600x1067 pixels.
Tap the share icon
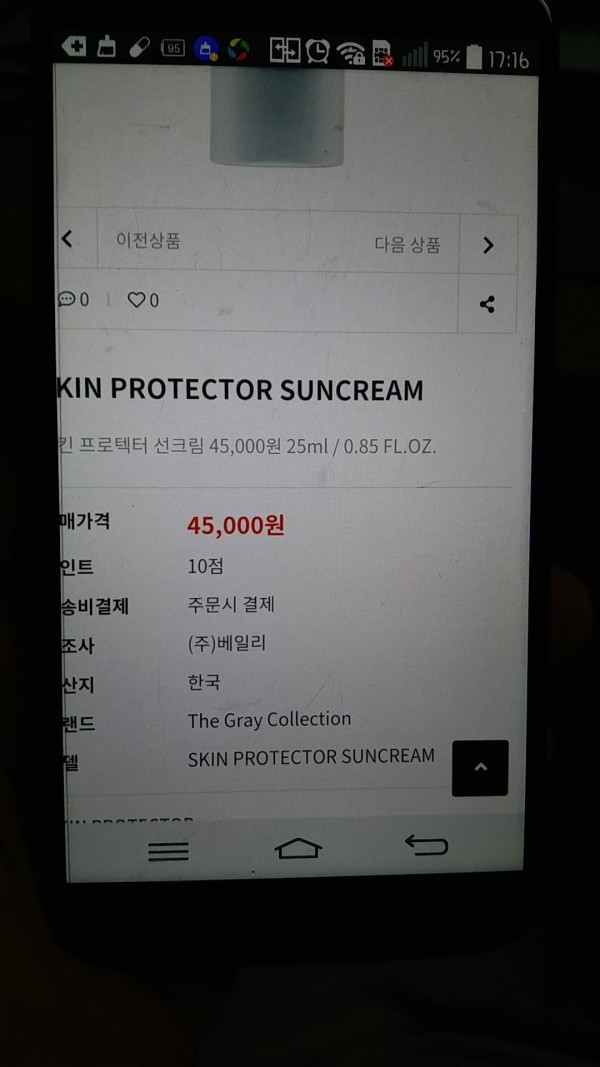point(487,304)
